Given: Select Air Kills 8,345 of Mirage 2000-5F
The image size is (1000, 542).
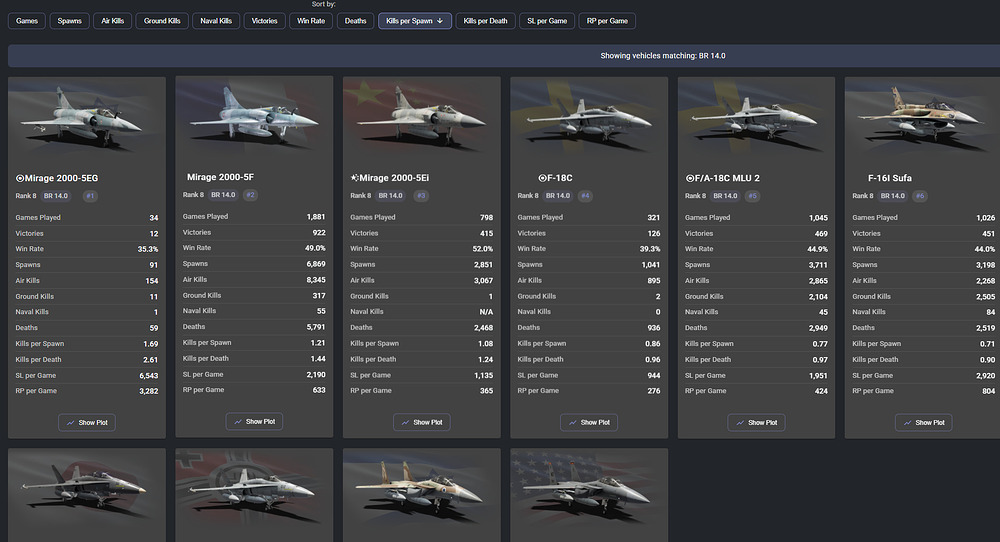Looking at the screenshot, I should (x=316, y=280).
